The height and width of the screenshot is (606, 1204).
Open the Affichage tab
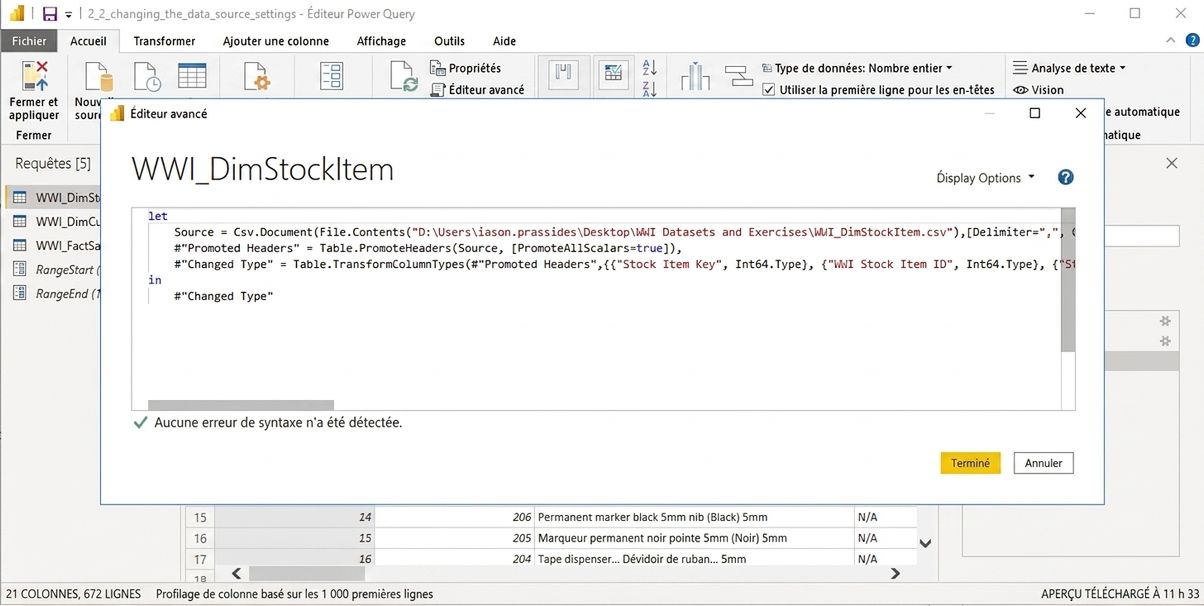click(381, 41)
